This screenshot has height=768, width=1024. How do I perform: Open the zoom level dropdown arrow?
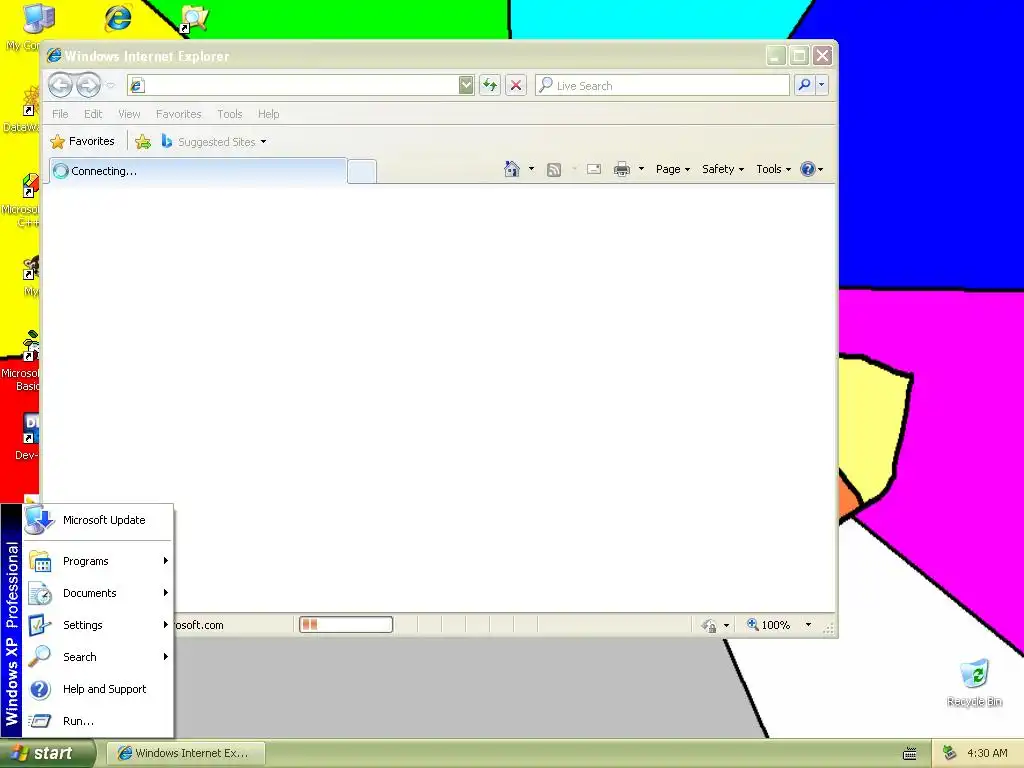808,625
